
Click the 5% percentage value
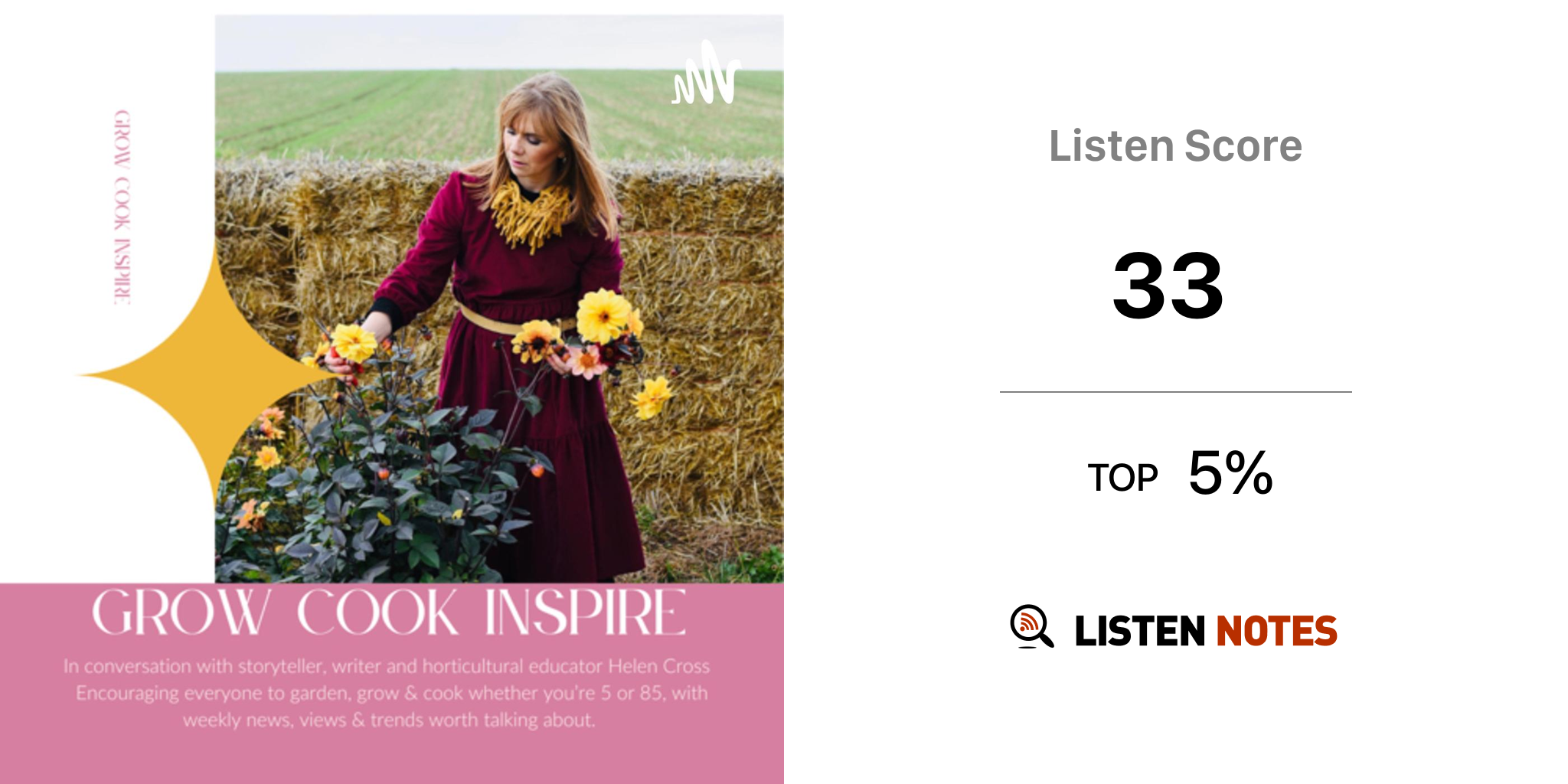pos(1230,472)
